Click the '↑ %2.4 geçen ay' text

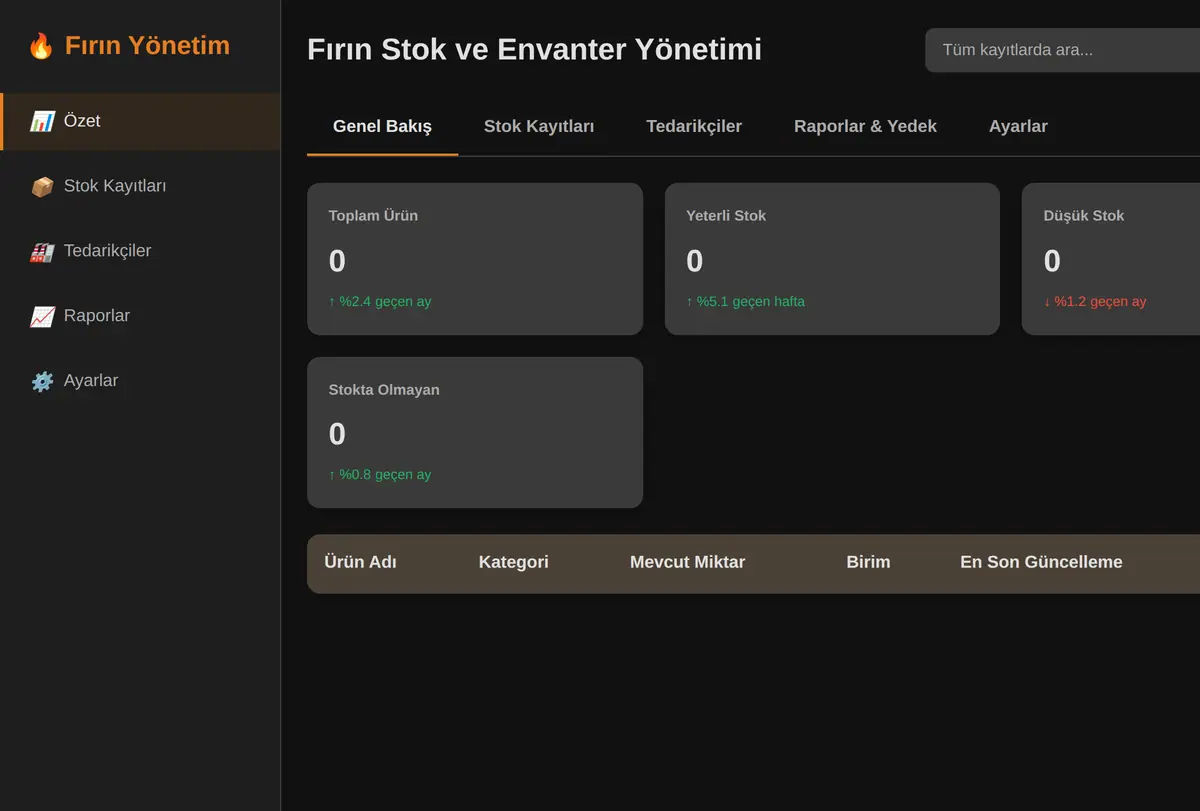380,301
